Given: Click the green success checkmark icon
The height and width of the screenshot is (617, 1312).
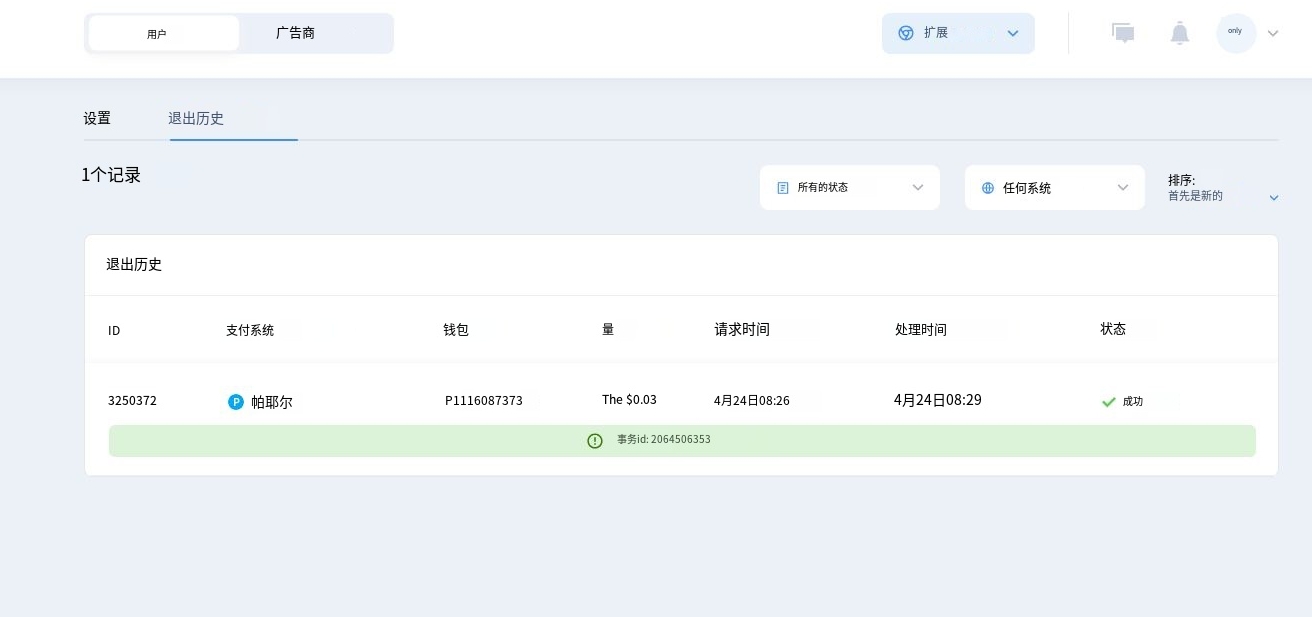Looking at the screenshot, I should point(1108,402).
